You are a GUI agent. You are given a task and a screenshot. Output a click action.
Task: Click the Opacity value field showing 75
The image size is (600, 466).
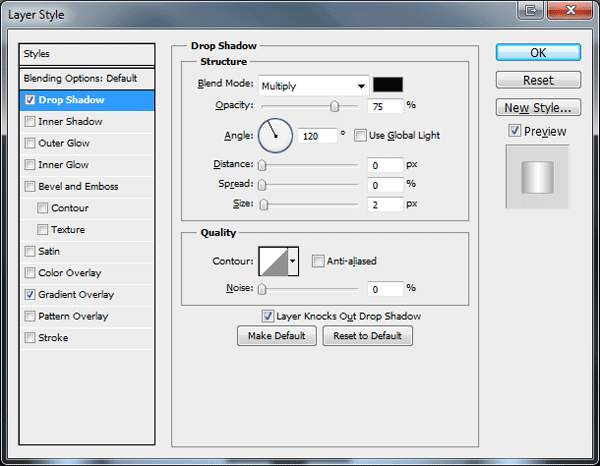[x=385, y=106]
